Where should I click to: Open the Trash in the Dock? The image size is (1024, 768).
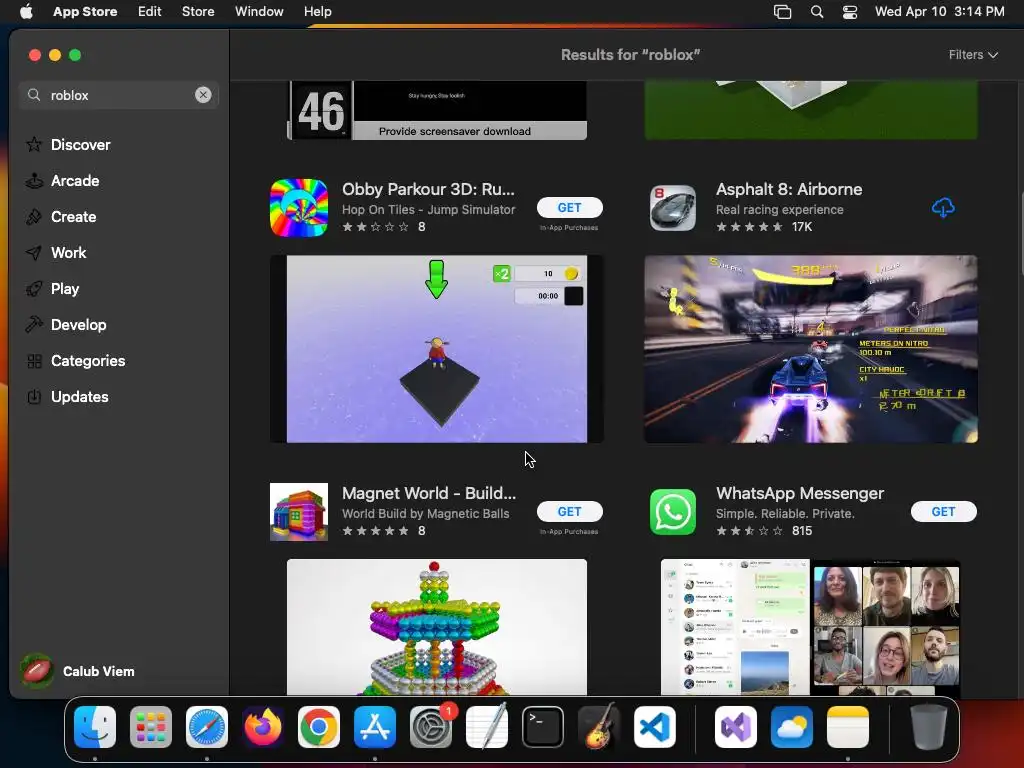click(928, 727)
